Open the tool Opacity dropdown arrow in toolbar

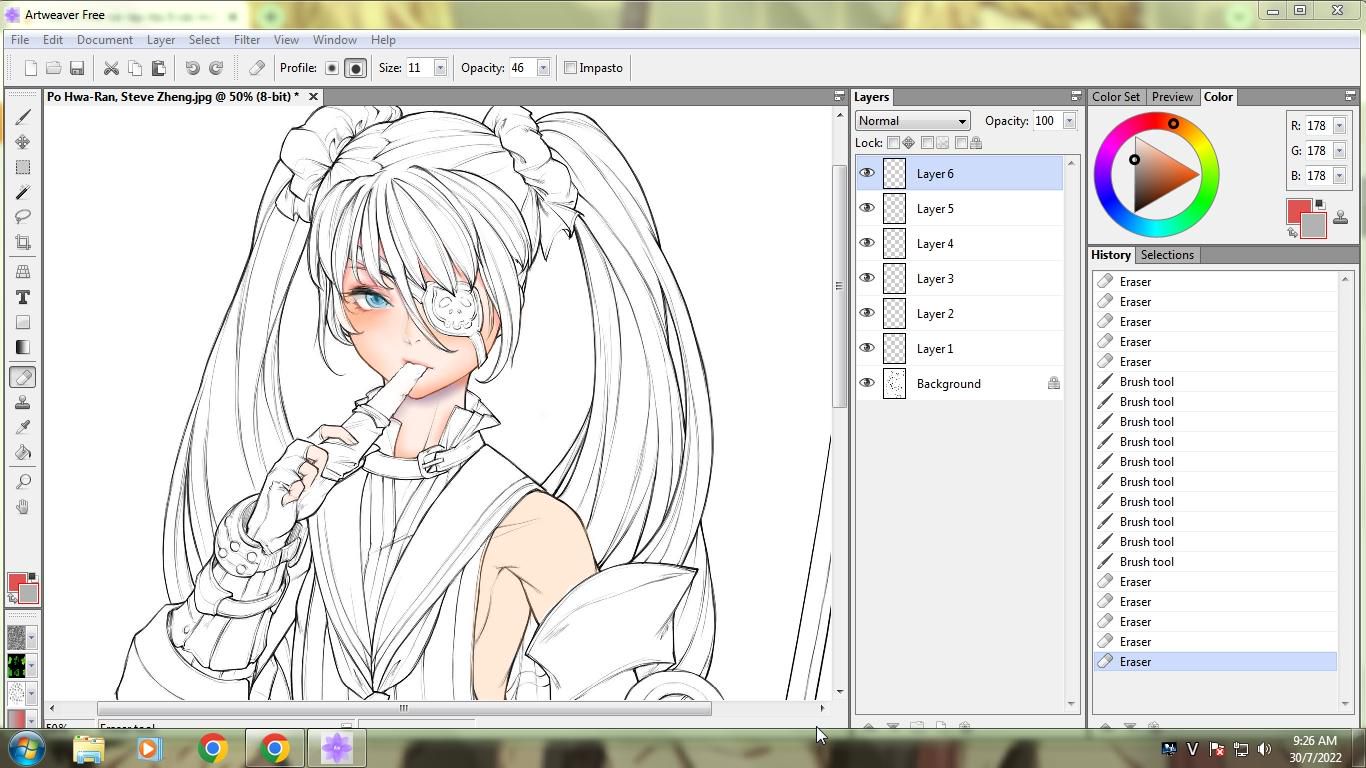(543, 68)
